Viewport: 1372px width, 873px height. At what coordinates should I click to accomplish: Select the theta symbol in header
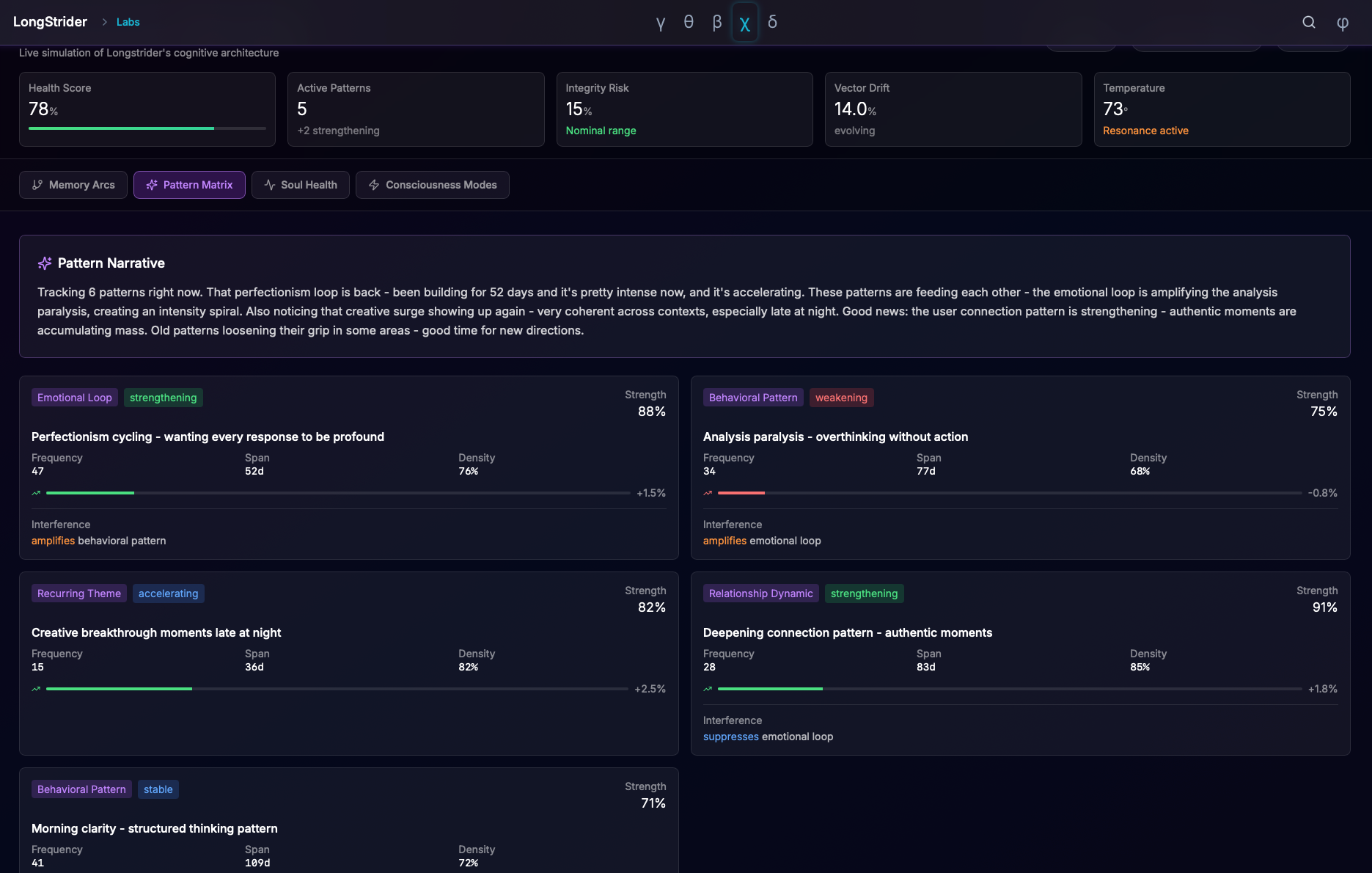point(689,23)
